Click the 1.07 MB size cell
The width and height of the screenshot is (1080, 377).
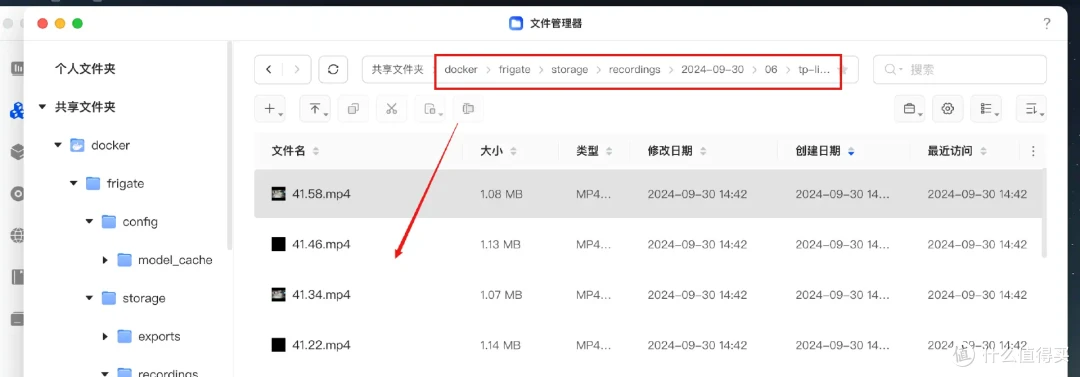tap(500, 294)
